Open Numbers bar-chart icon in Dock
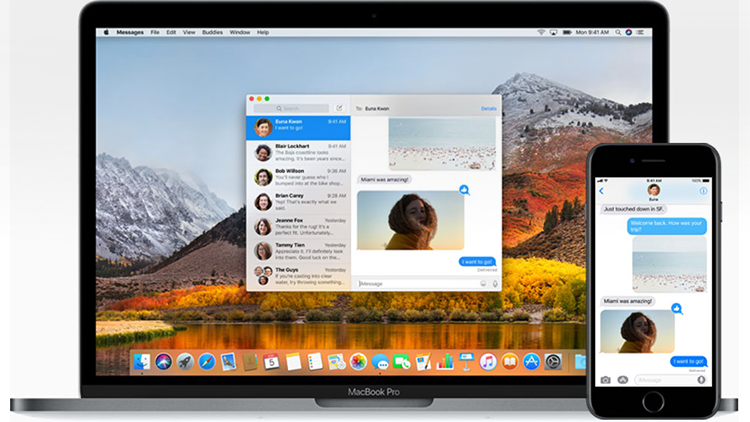750x422 pixels. 445,362
